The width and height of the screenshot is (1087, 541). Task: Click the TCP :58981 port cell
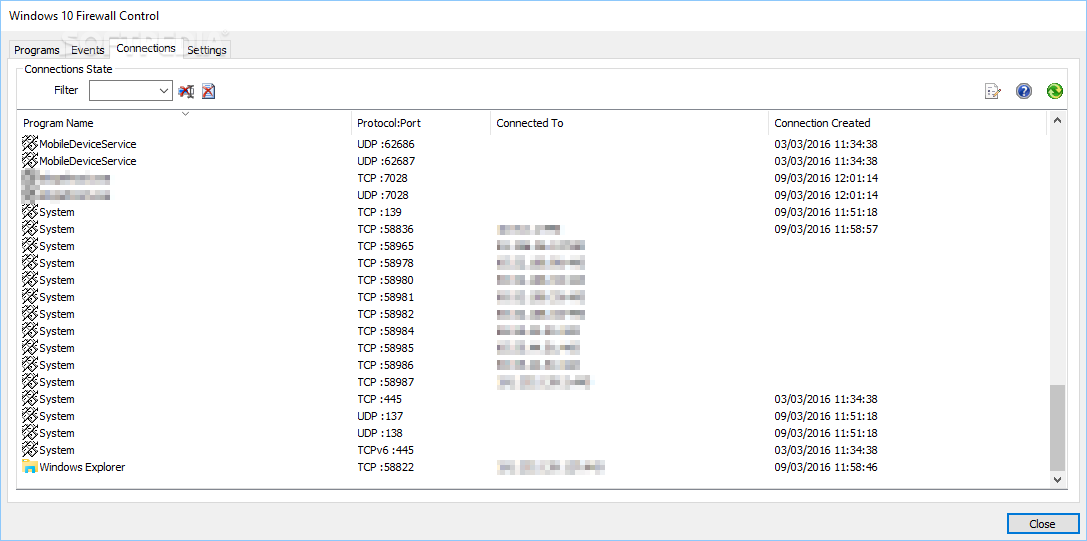[x=385, y=297]
